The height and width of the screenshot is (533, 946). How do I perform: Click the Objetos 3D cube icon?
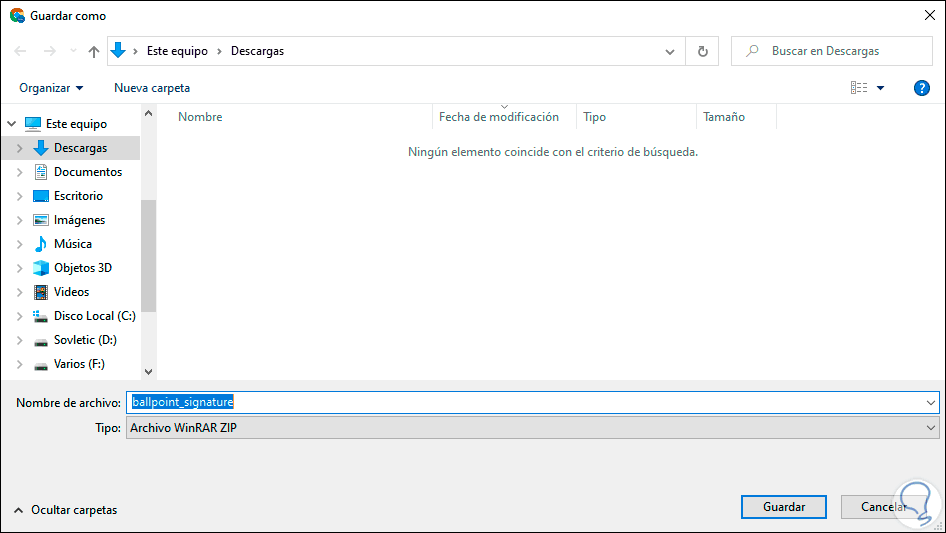[x=40, y=268]
